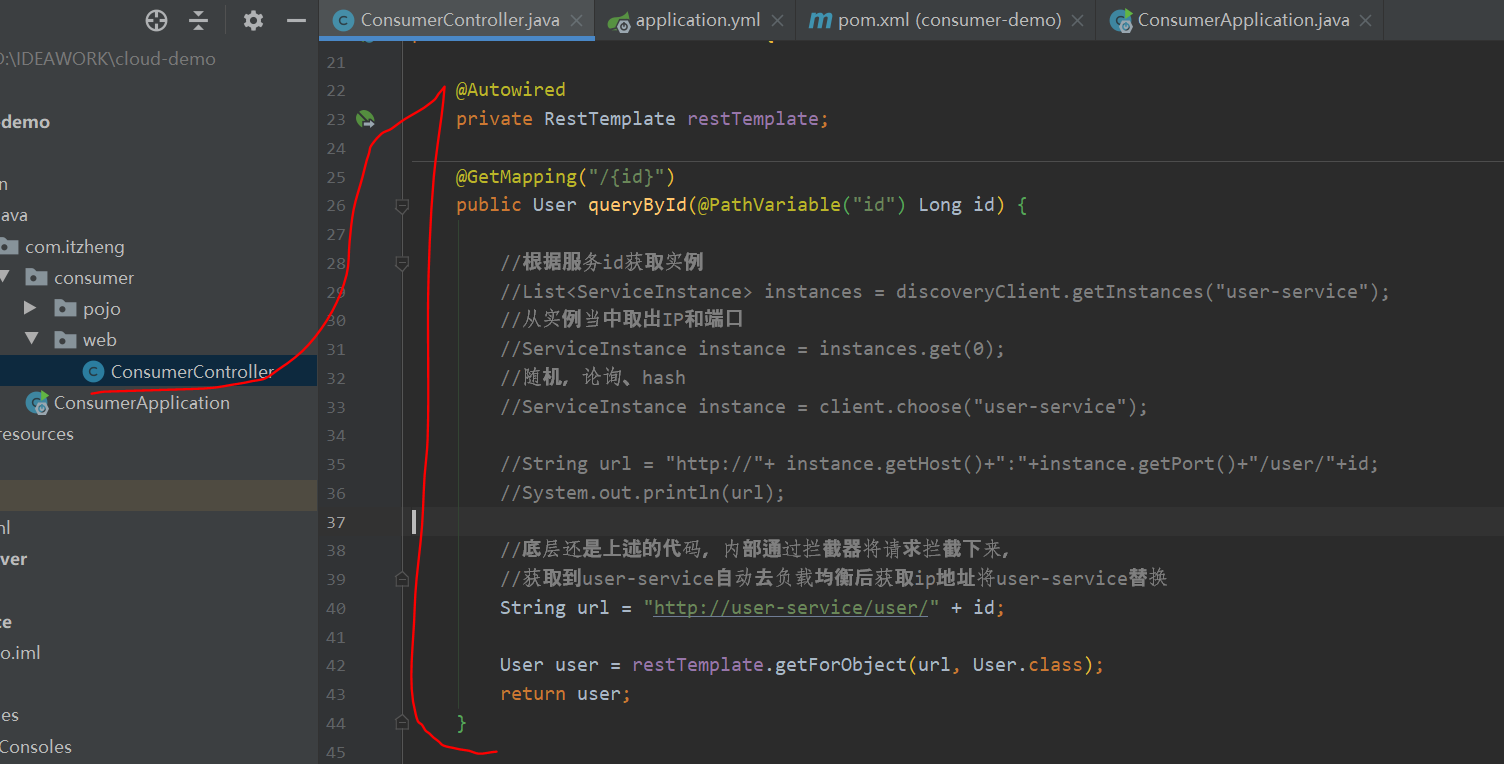Click the web folder icon
Viewport: 1504px width, 764px height.
click(x=65, y=340)
